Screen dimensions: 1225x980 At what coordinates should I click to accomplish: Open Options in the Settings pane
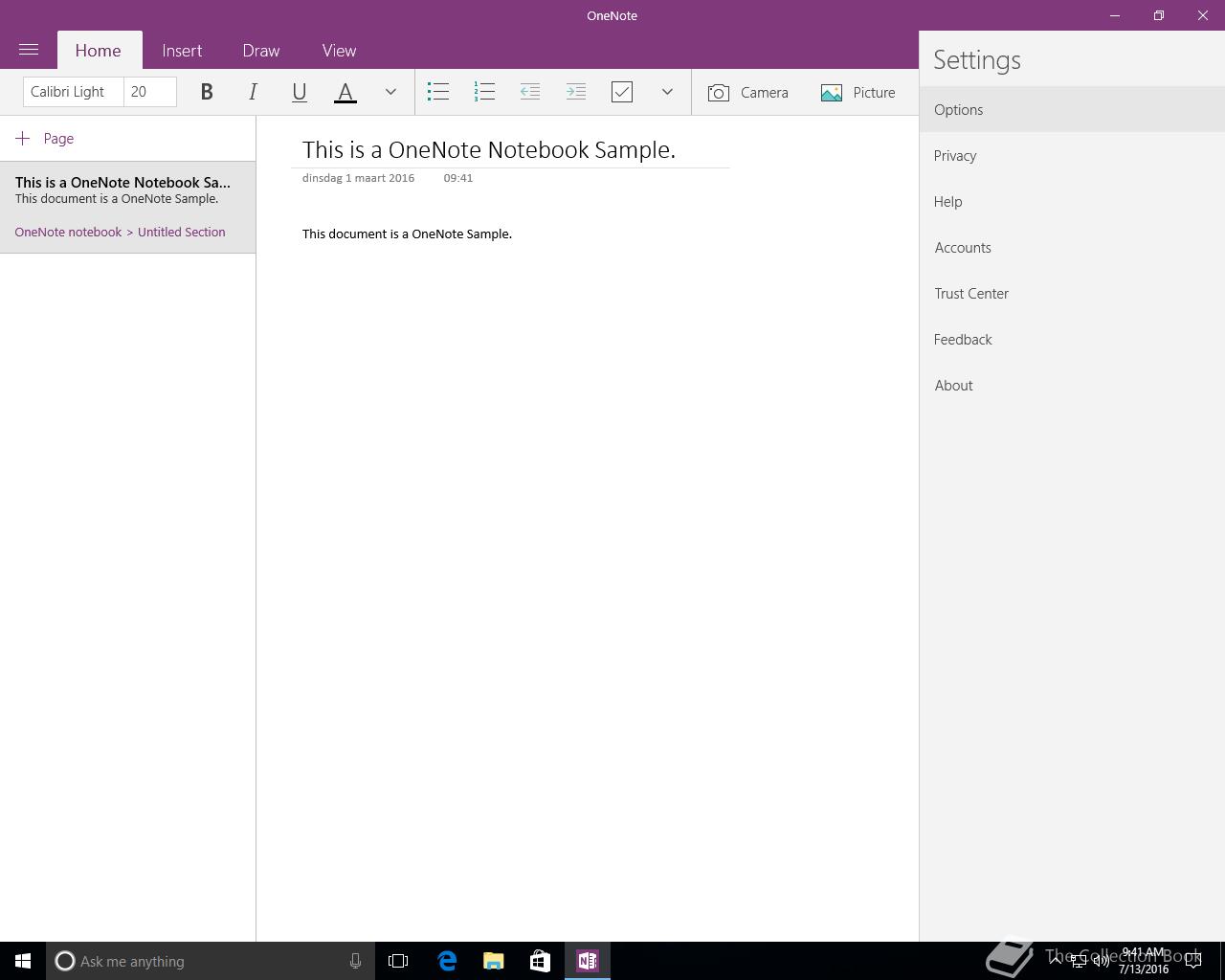pyautogui.click(x=959, y=110)
